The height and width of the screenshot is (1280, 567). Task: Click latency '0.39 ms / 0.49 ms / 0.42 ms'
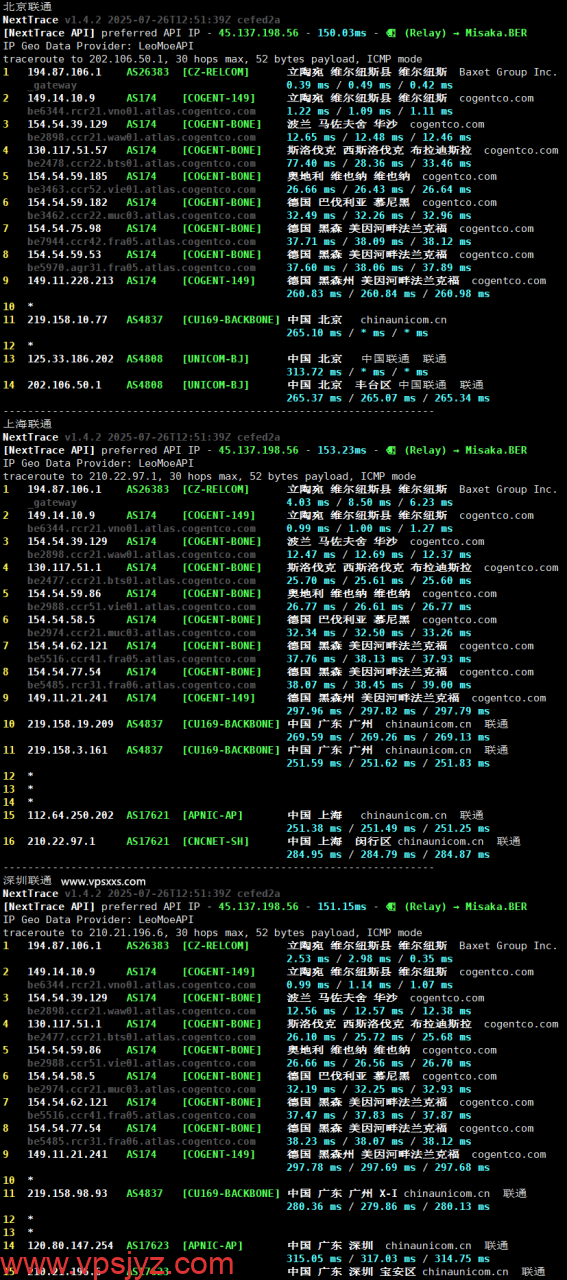[361, 85]
